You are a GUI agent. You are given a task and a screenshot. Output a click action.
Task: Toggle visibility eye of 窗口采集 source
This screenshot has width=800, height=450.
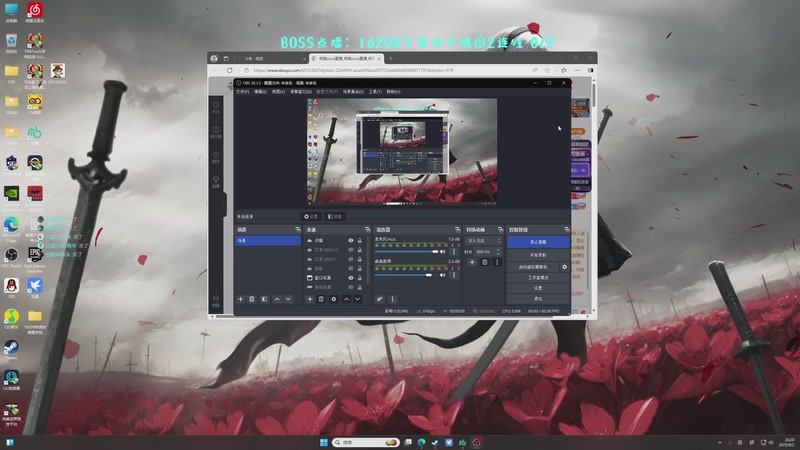pos(351,278)
